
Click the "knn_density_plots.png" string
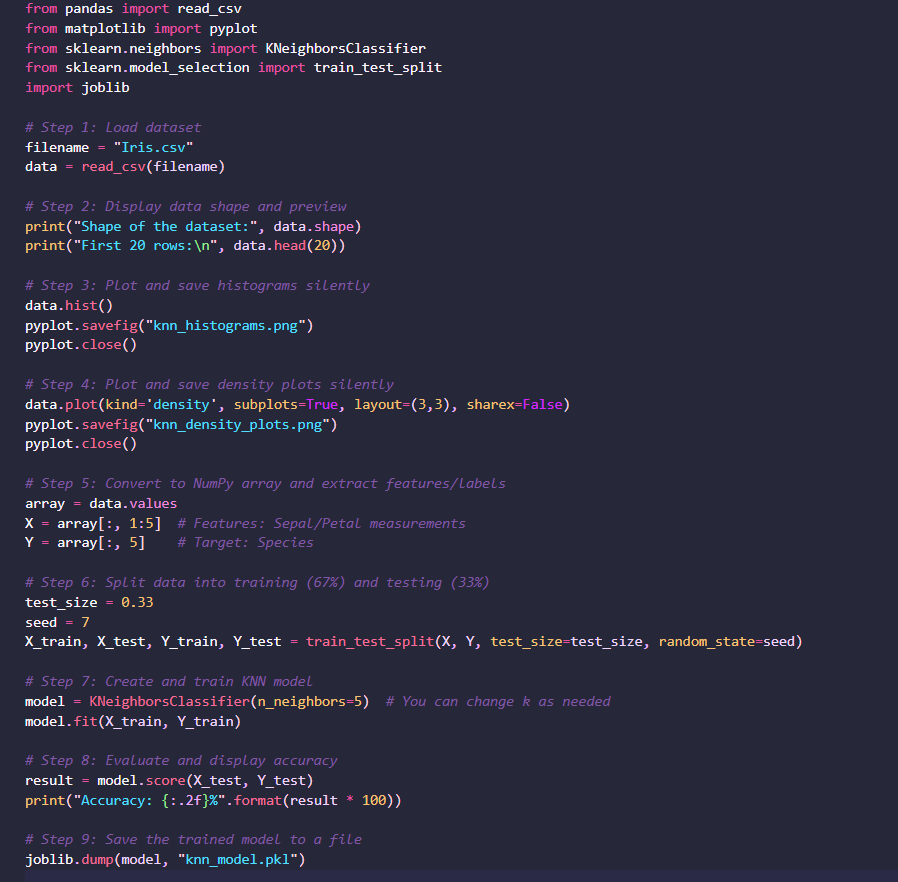(238, 425)
